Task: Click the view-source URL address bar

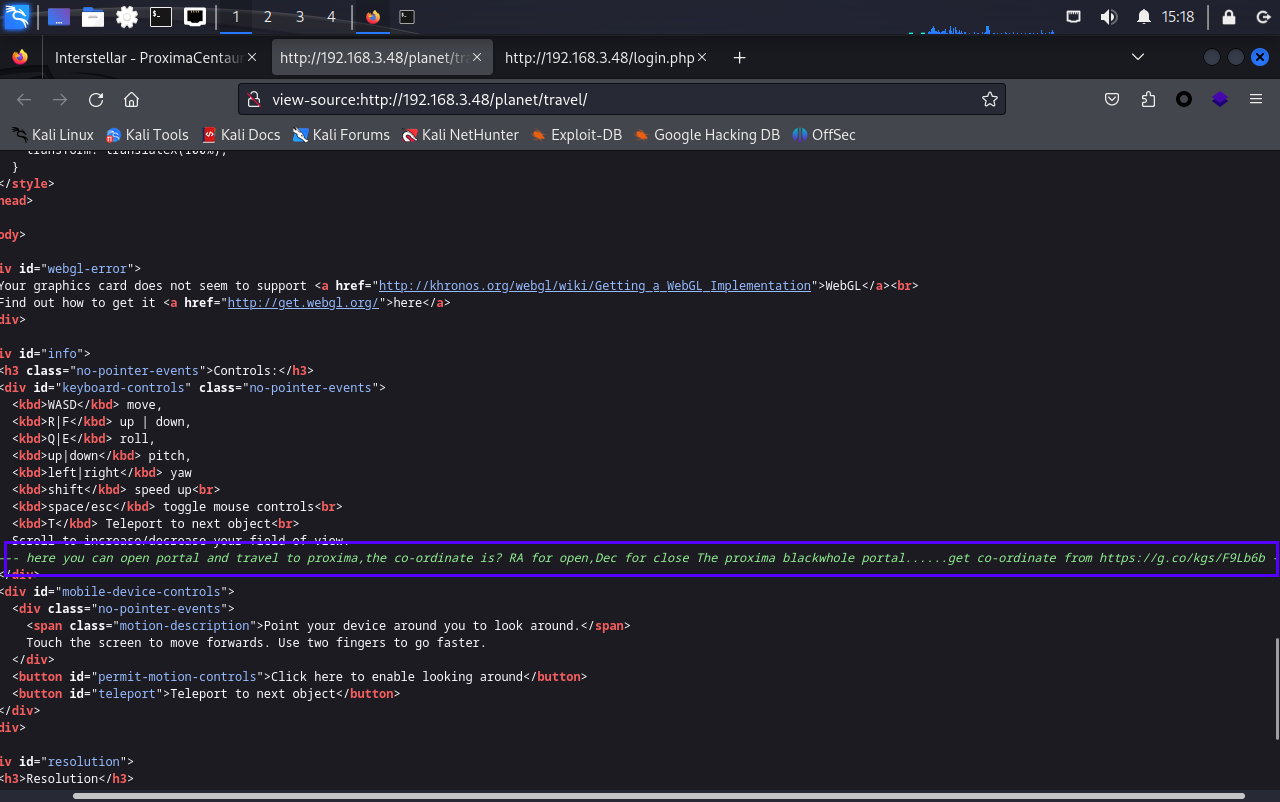Action: pos(620,100)
